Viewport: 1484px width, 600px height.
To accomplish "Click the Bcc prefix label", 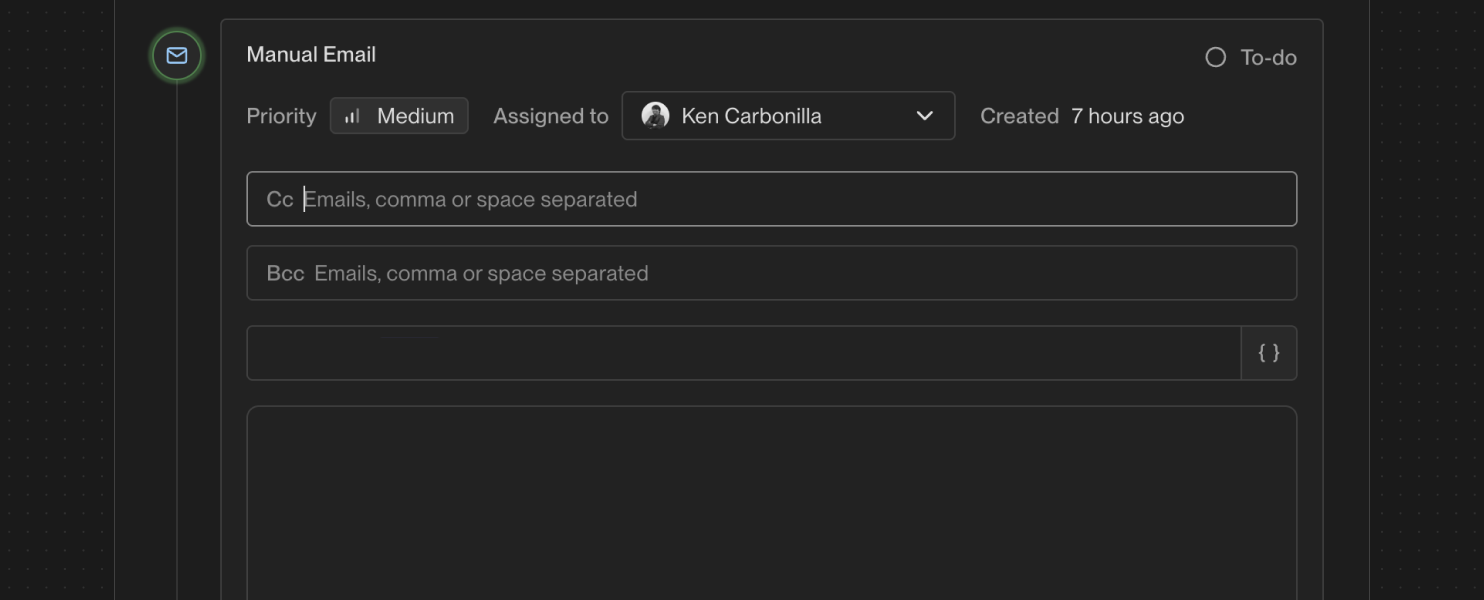I will [x=285, y=273].
